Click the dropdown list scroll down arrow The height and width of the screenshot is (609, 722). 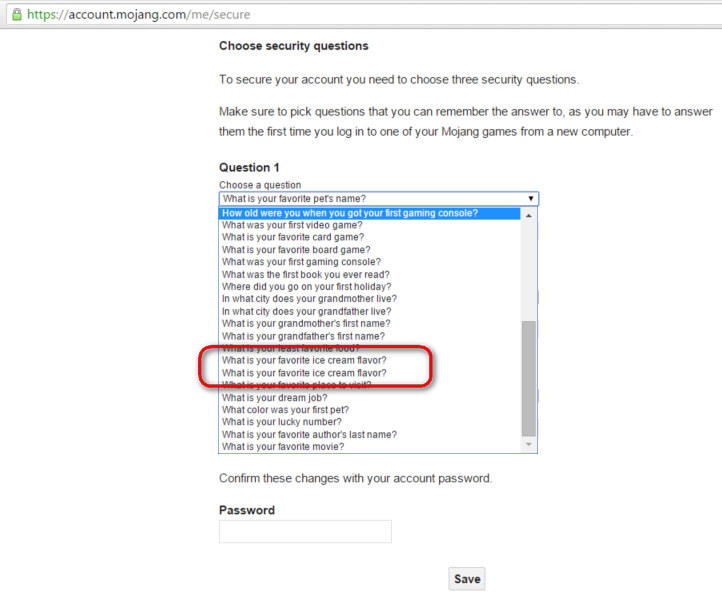click(x=529, y=446)
